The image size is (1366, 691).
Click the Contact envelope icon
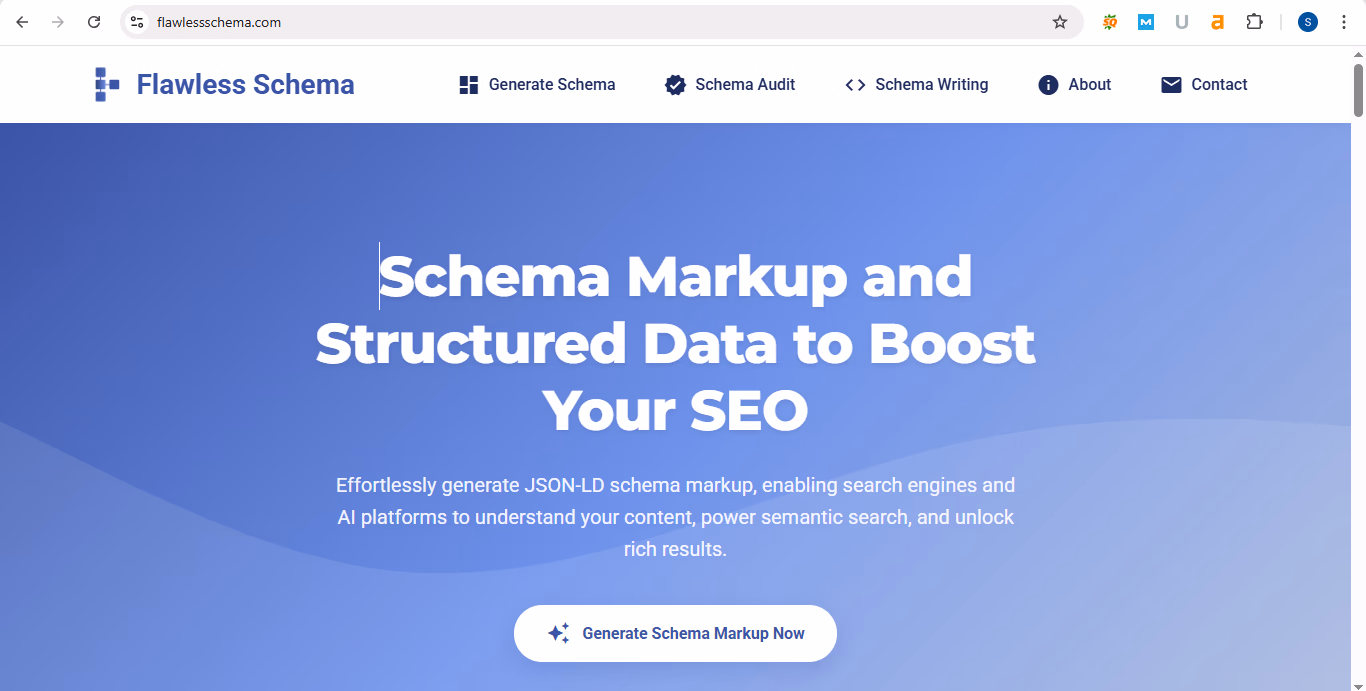tap(1171, 85)
